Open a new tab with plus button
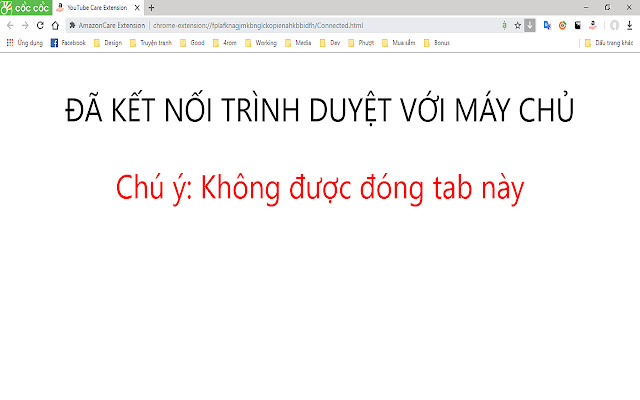The height and width of the screenshot is (400, 640). click(x=150, y=7)
